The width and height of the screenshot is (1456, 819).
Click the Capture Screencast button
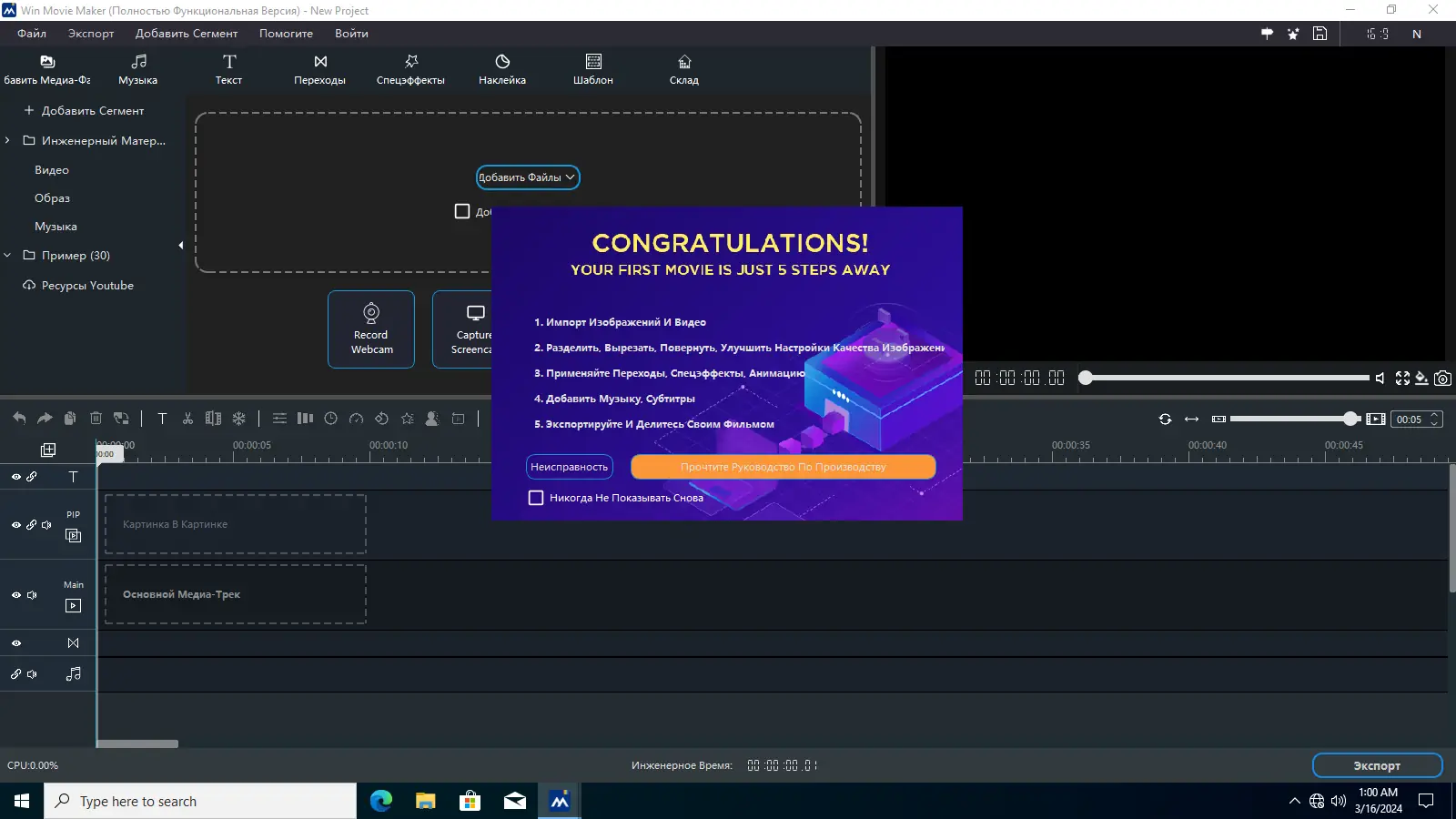coord(462,329)
